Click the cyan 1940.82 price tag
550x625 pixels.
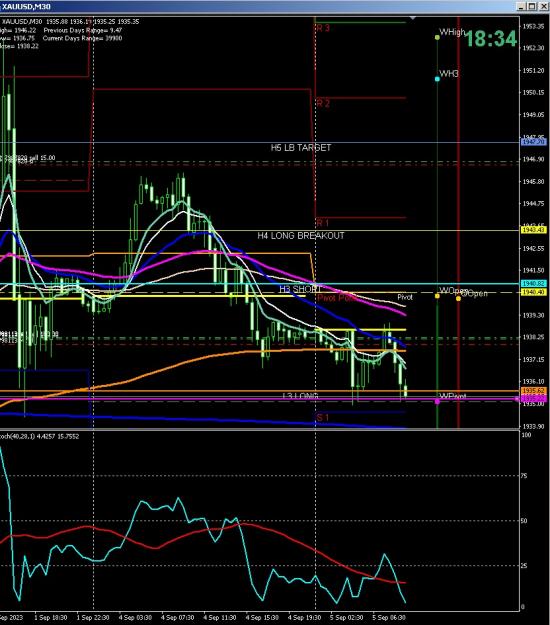(534, 283)
